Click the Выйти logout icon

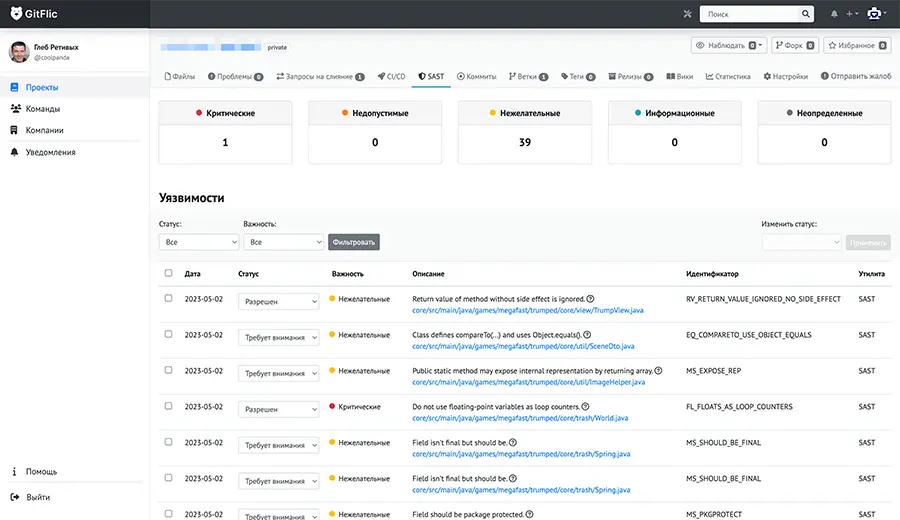(15, 497)
